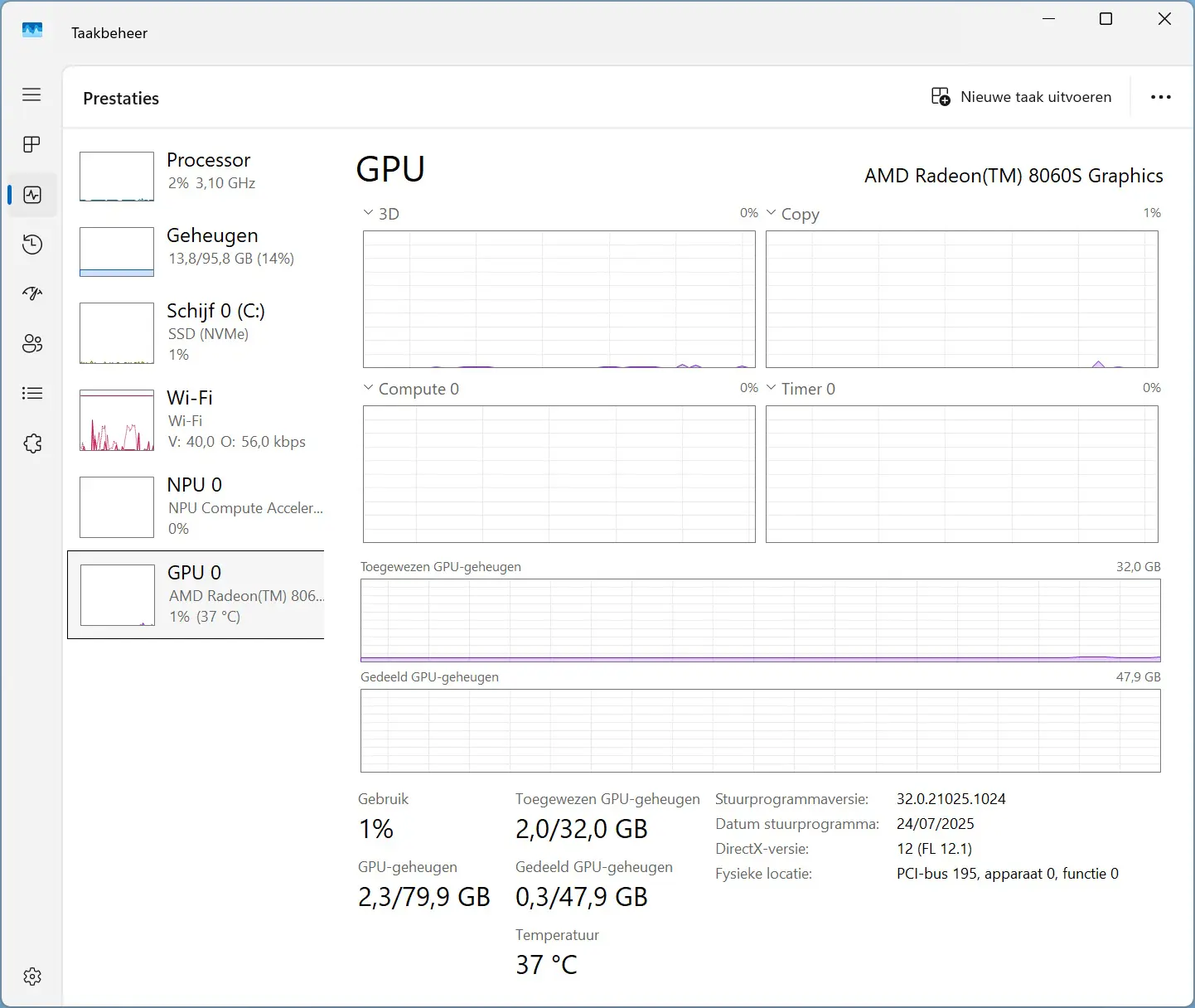Click the Geheugen mini graph thumbnail
The image size is (1195, 1008).
click(117, 252)
